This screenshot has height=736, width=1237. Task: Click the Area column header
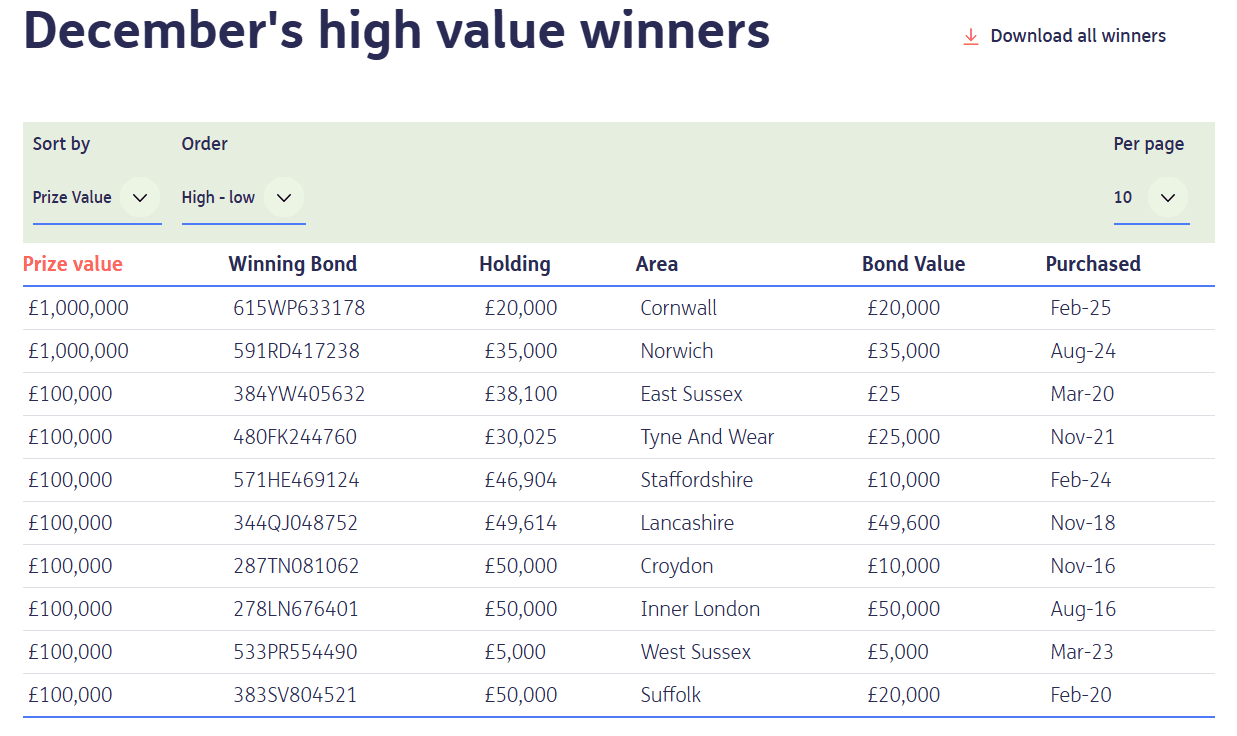click(x=656, y=264)
